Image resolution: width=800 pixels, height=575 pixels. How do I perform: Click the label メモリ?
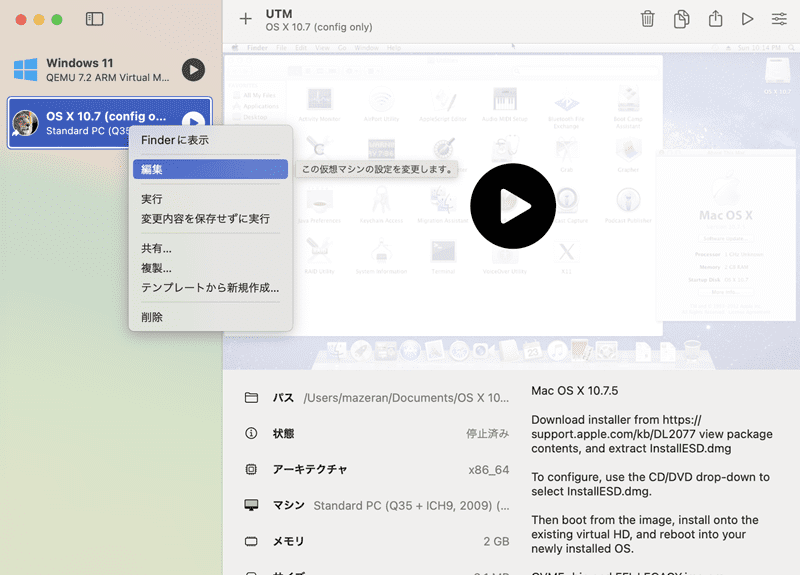[x=288, y=541]
